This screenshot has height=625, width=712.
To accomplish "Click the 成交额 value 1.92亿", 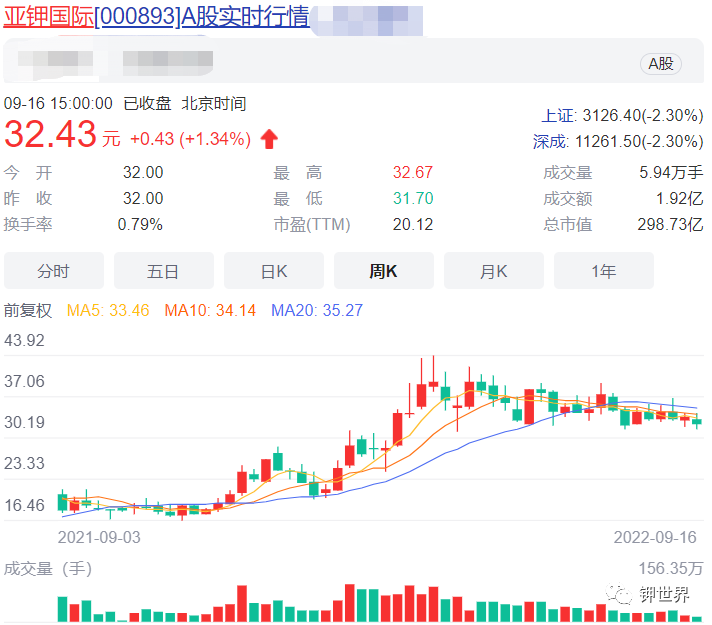I will click(x=679, y=198).
